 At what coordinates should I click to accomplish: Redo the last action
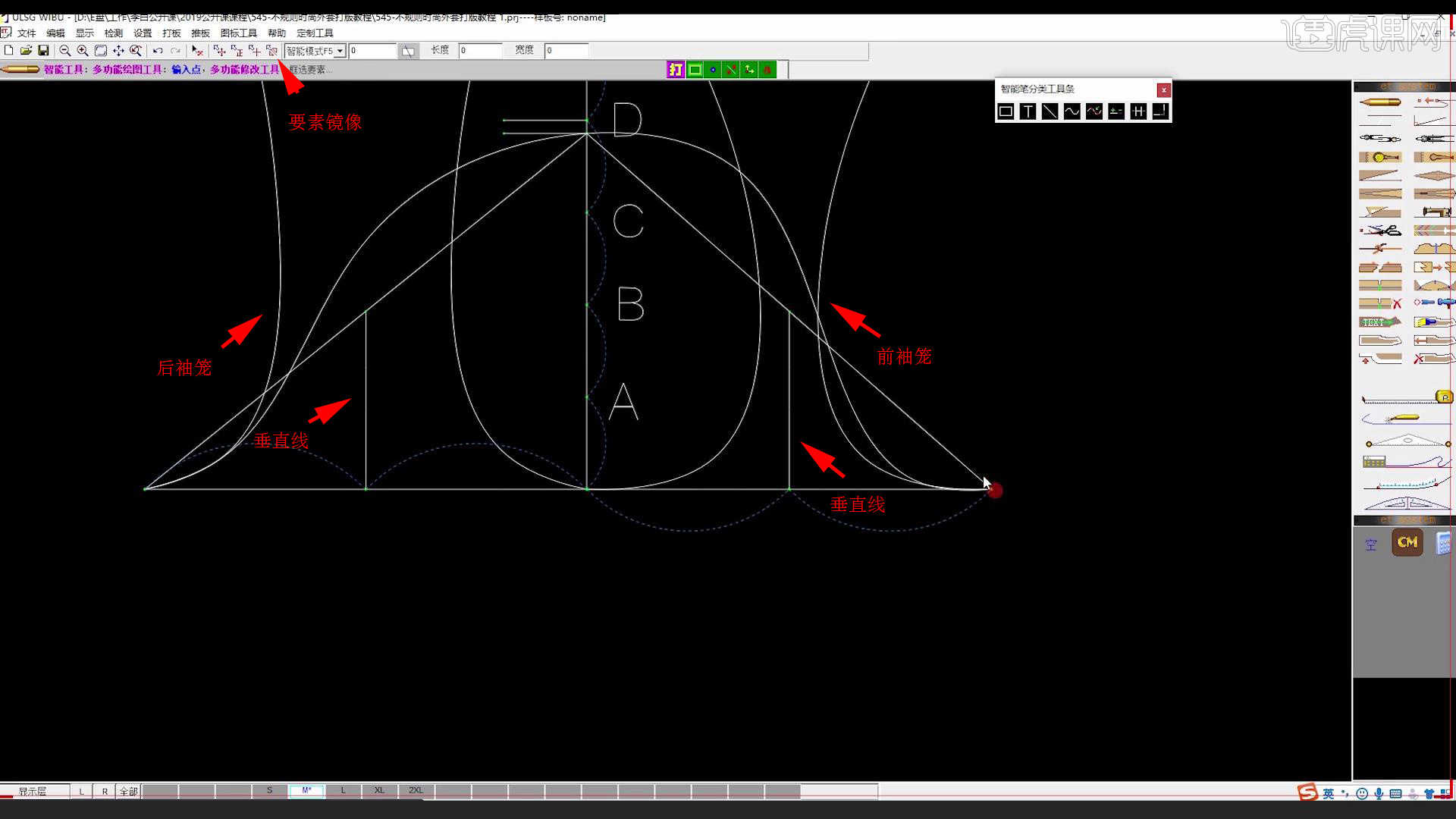[x=175, y=50]
